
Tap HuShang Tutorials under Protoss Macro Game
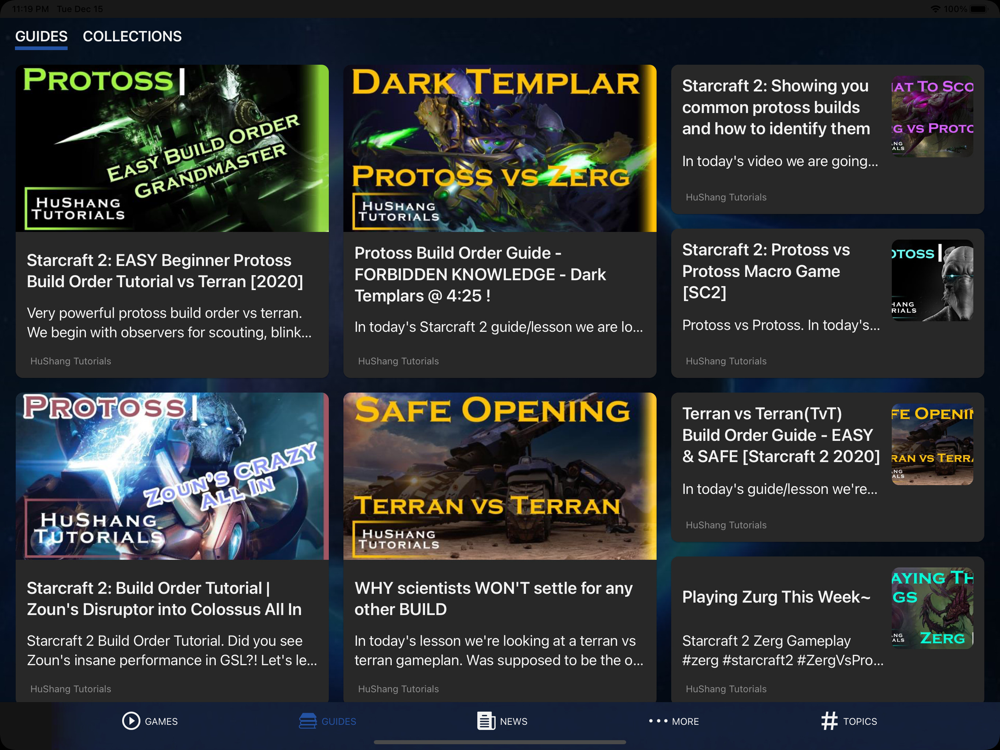click(x=726, y=361)
